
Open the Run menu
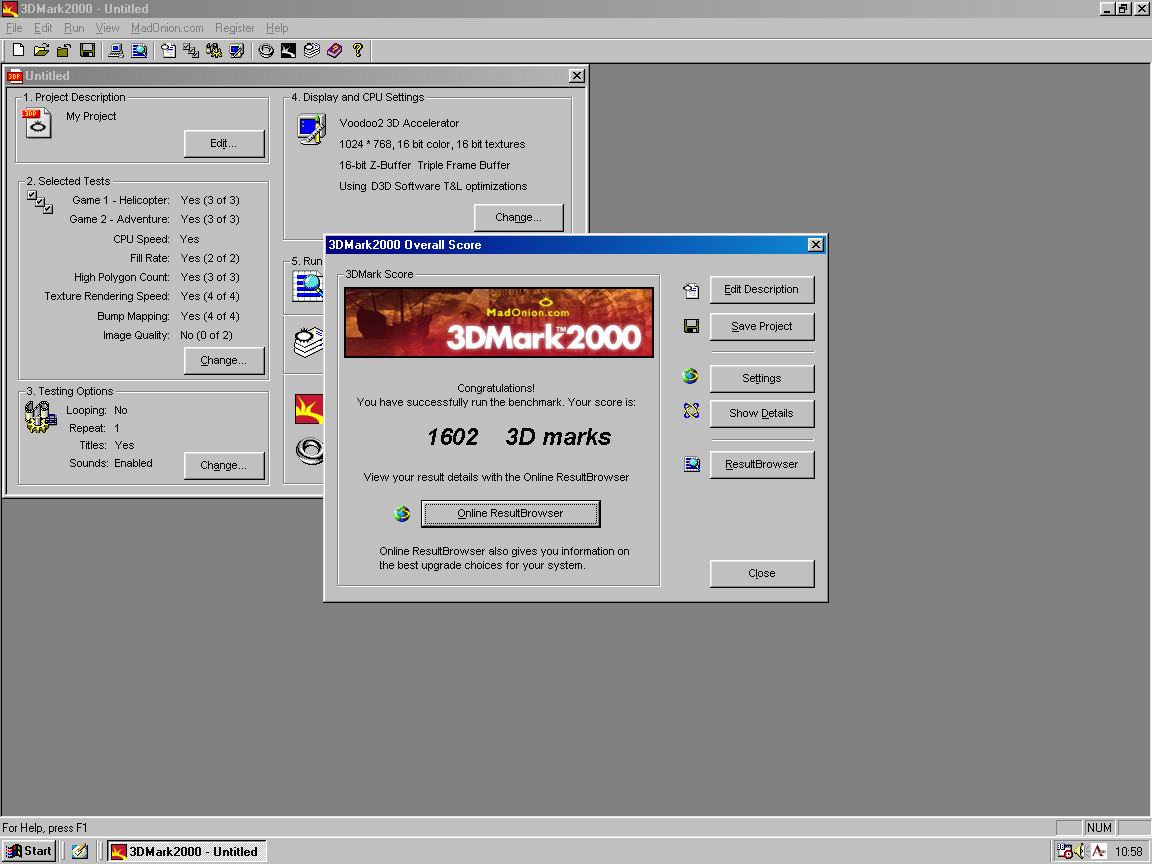point(73,28)
